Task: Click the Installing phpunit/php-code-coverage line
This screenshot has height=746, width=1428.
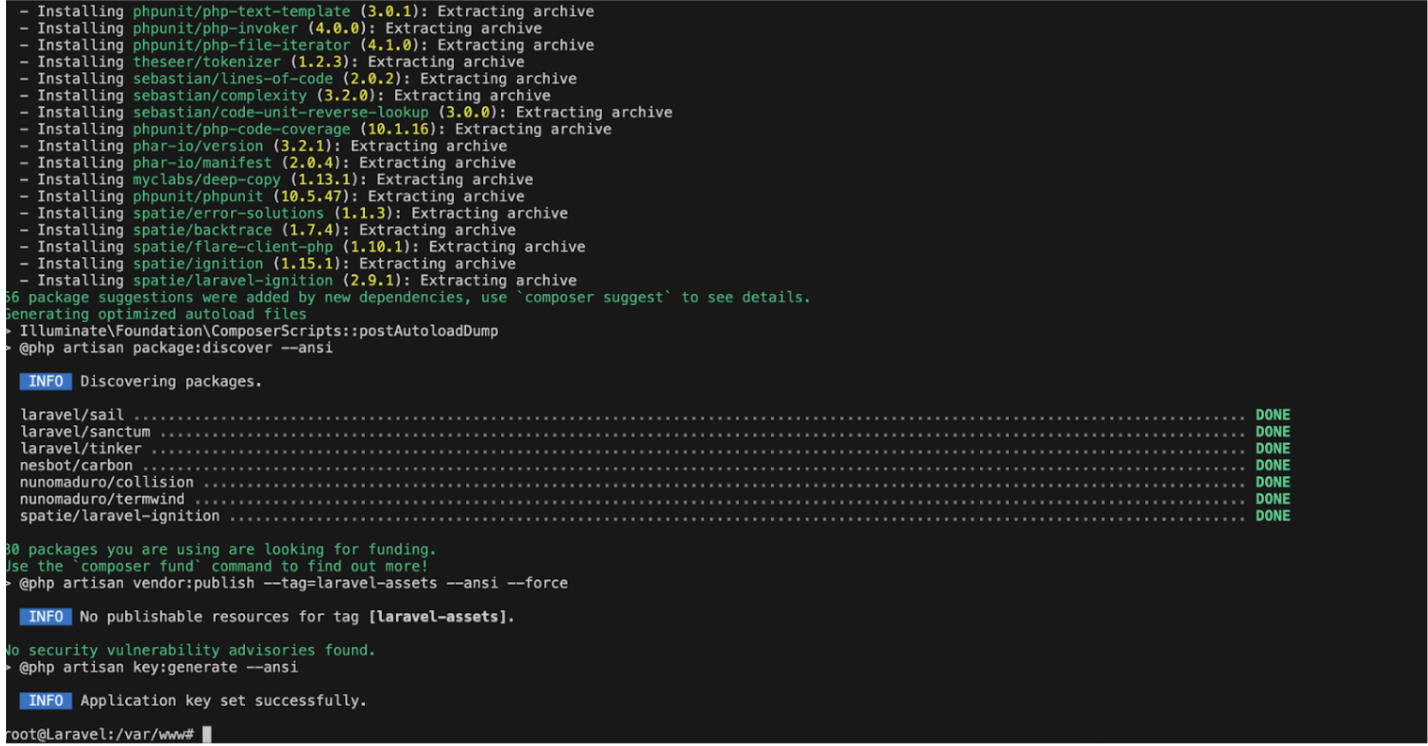Action: (x=315, y=129)
